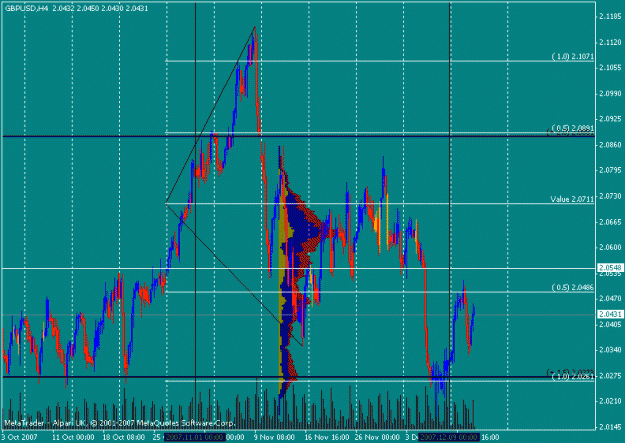Click the 2.0548 highlighted price tag
This screenshot has height=443, width=625.
coord(610,268)
